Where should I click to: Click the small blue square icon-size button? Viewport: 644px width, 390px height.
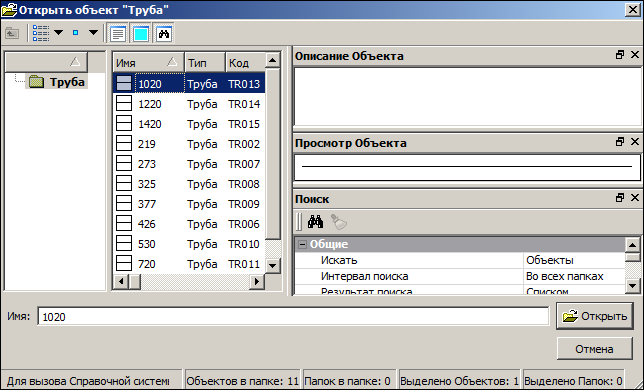tap(75, 32)
